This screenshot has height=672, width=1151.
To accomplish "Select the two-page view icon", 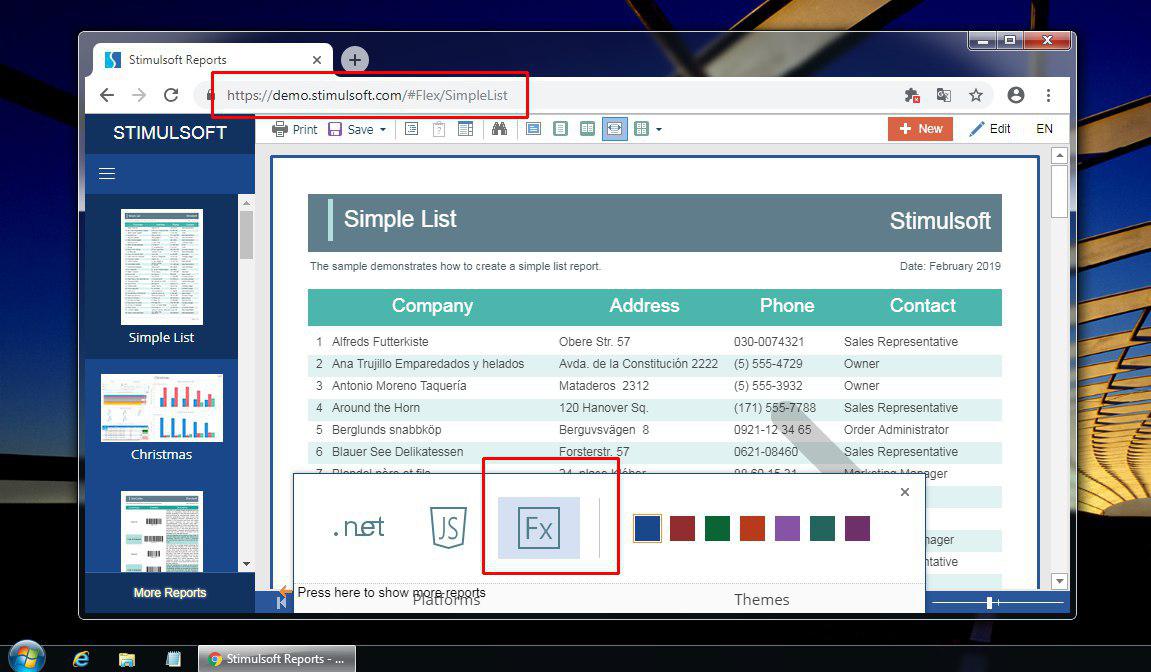I will (x=587, y=129).
